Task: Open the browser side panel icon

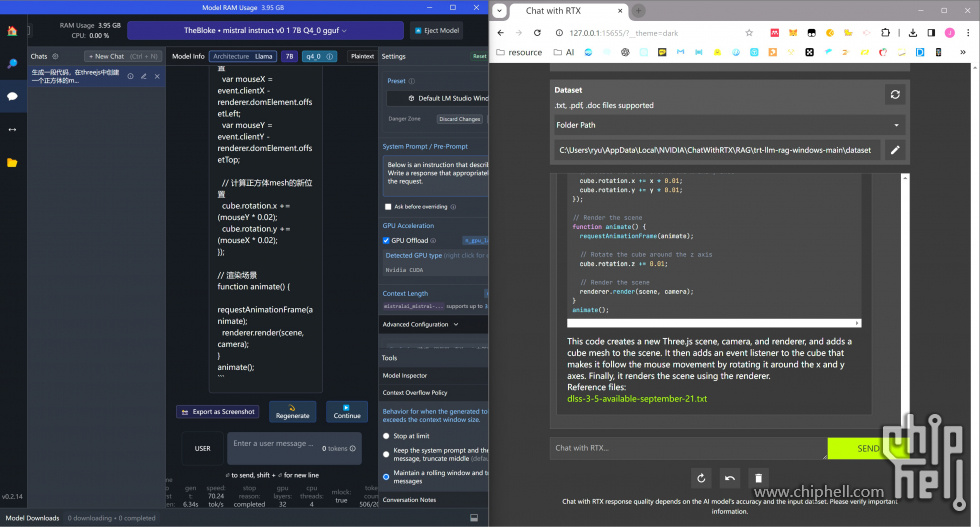Action: pos(931,33)
